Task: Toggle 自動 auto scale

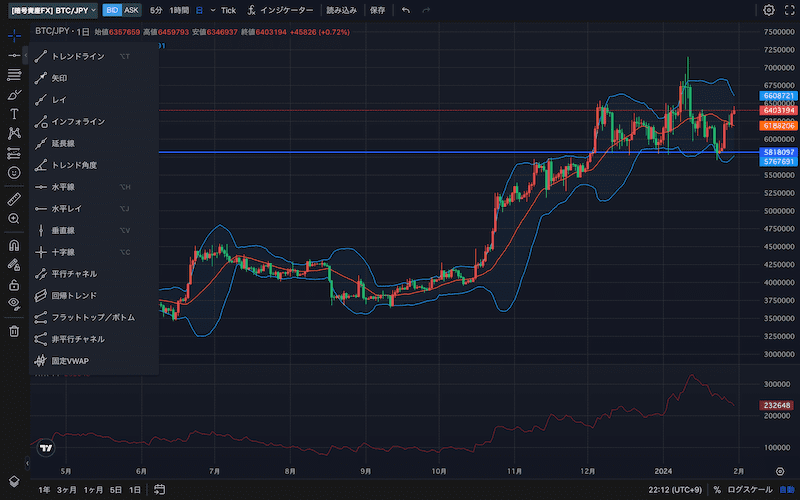Action: pyautogui.click(x=787, y=490)
